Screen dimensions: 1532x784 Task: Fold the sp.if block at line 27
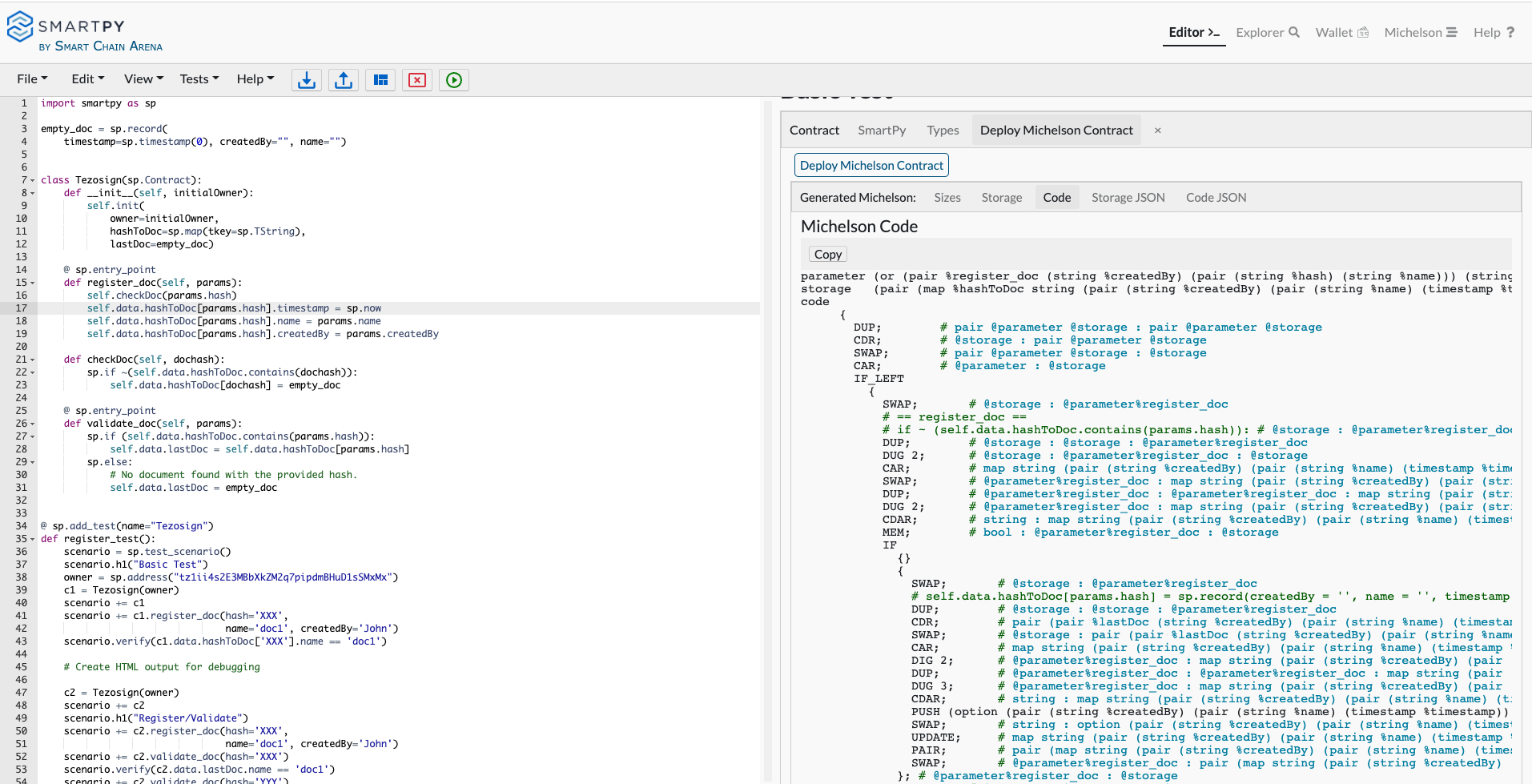click(x=33, y=437)
